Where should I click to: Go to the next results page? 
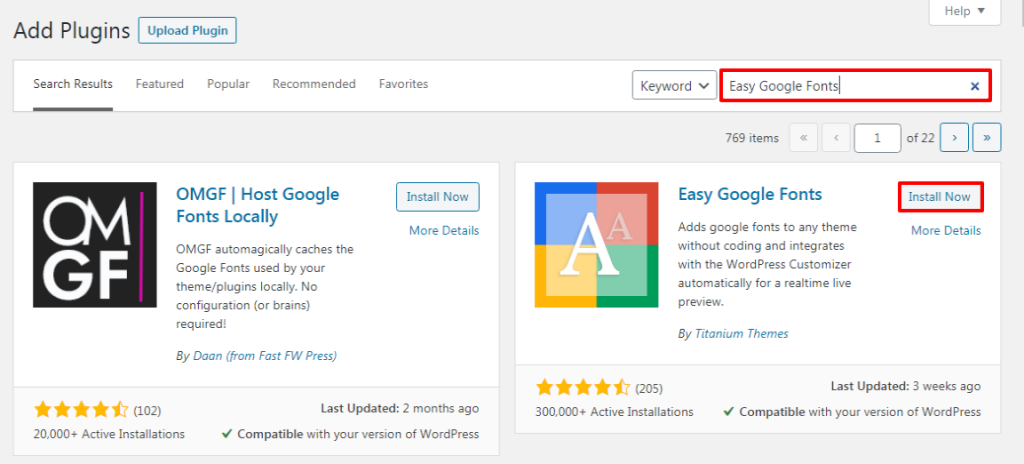[x=954, y=138]
